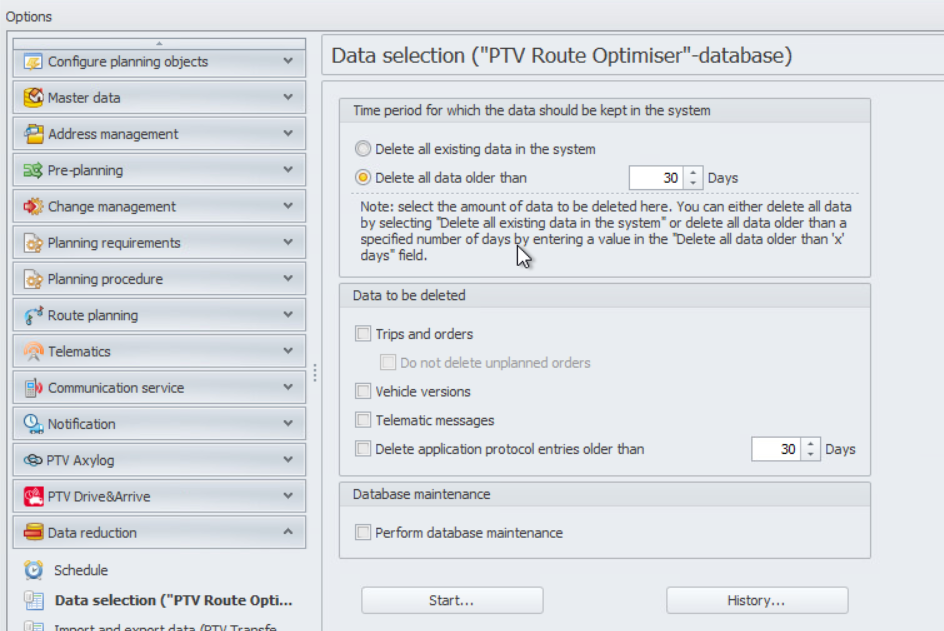The height and width of the screenshot is (631, 944).
Task: Click the Address management icon
Action: (x=33, y=134)
